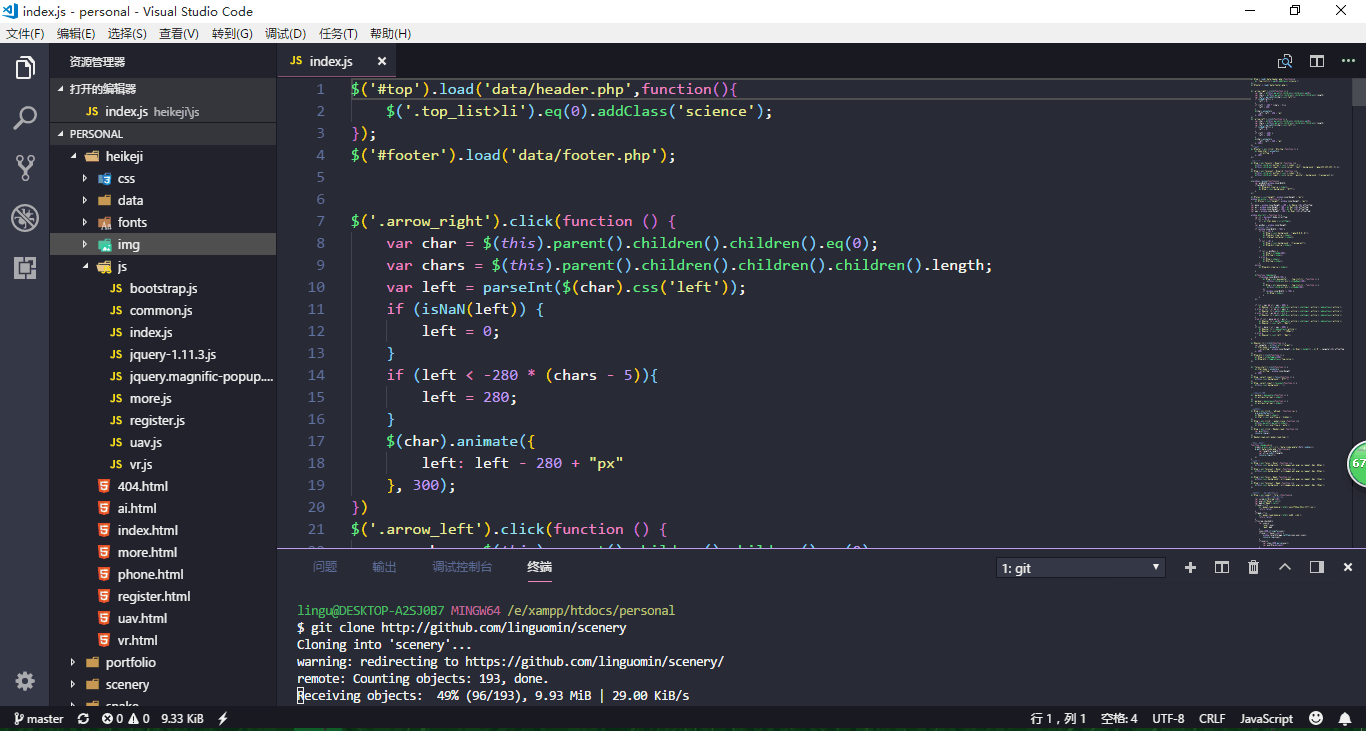Open the Explorer view in activity bar
The width and height of the screenshot is (1366, 731).
pyautogui.click(x=25, y=68)
